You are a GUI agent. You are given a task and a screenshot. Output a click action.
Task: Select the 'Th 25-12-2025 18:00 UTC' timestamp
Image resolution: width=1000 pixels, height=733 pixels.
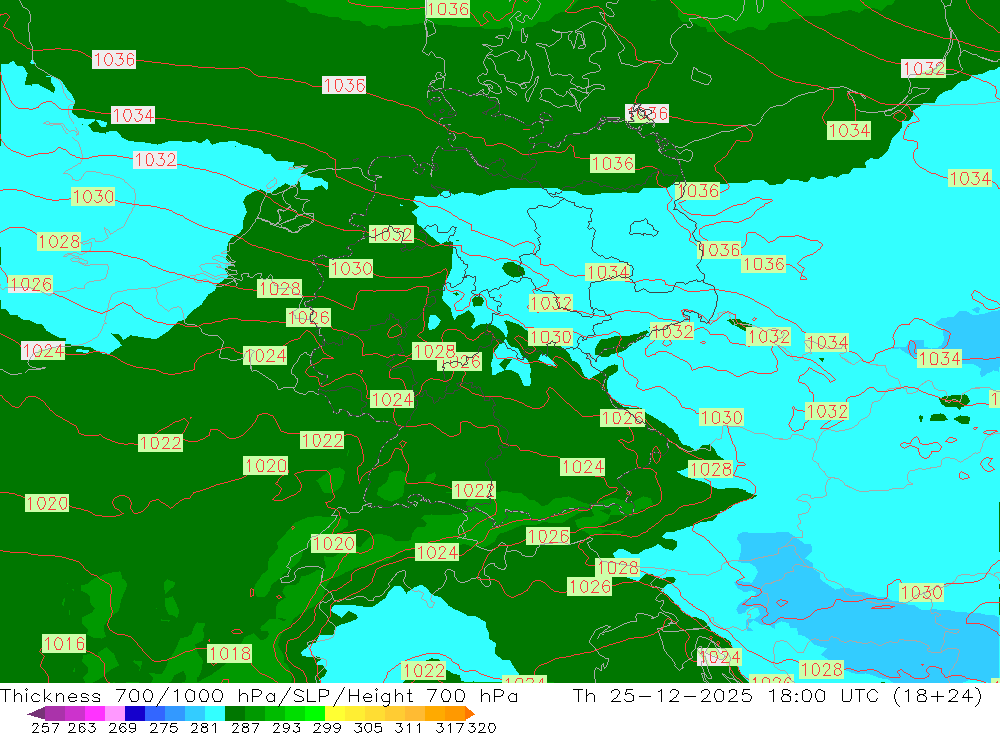[726, 696]
